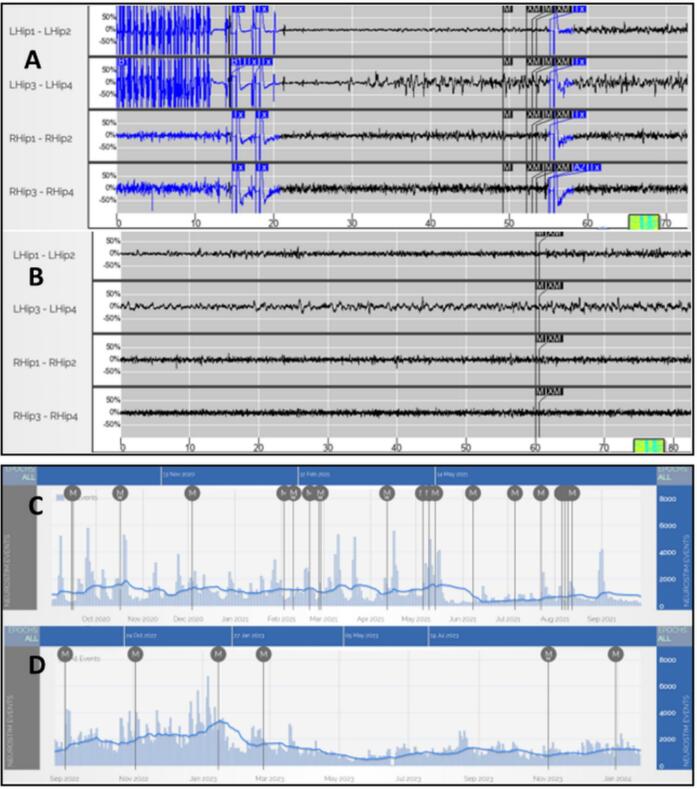Click the M marker just before Aug 2021 in panel C
This screenshot has width=697, height=789.
[541, 493]
